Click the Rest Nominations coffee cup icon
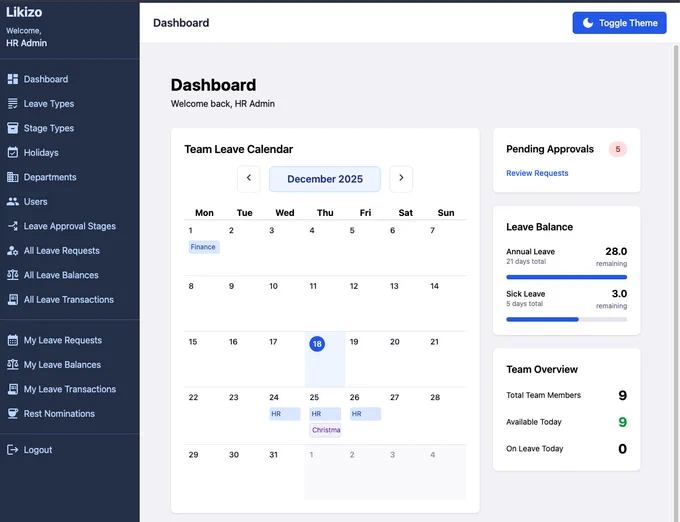Screen dimensions: 680x522 pos(13,414)
